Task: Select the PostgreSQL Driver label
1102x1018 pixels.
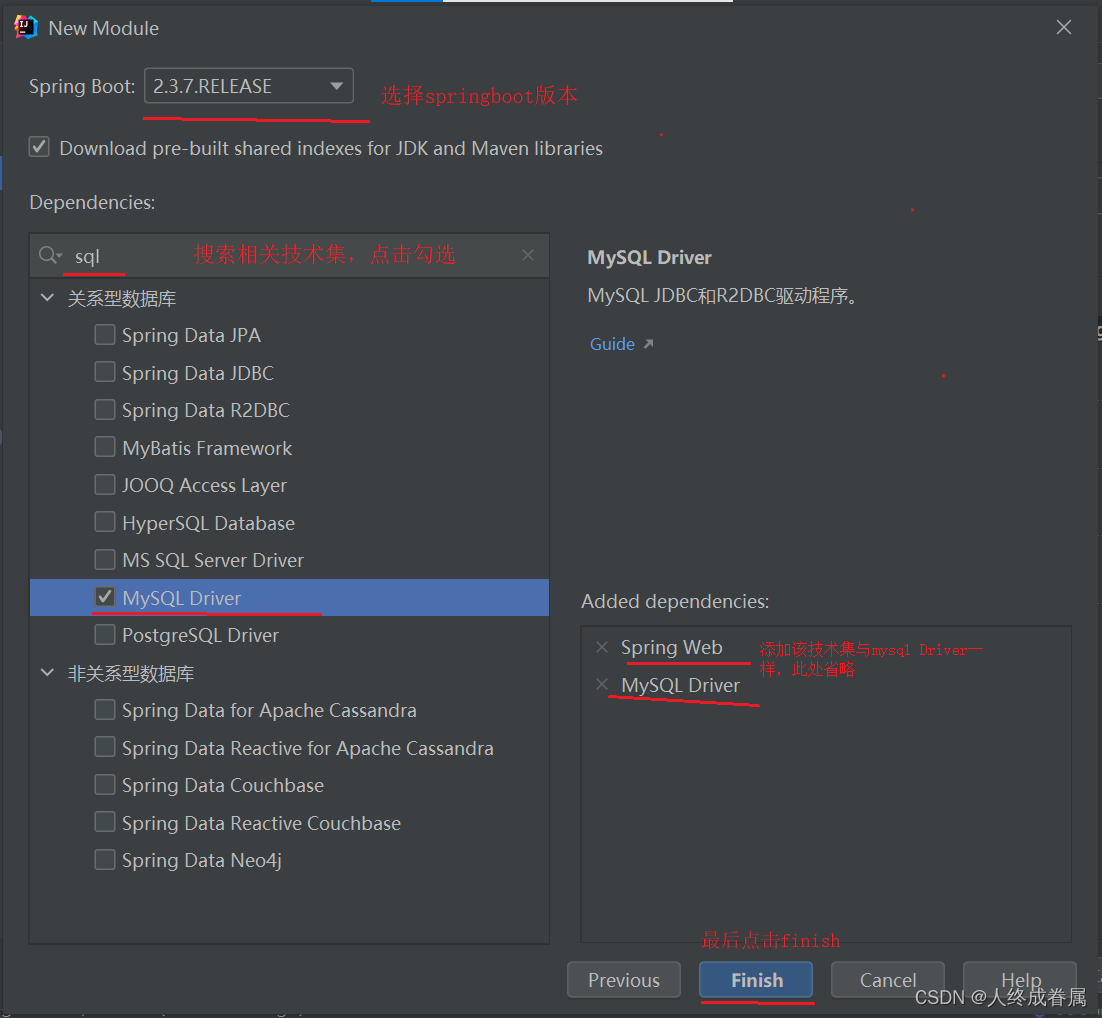Action: coord(200,636)
